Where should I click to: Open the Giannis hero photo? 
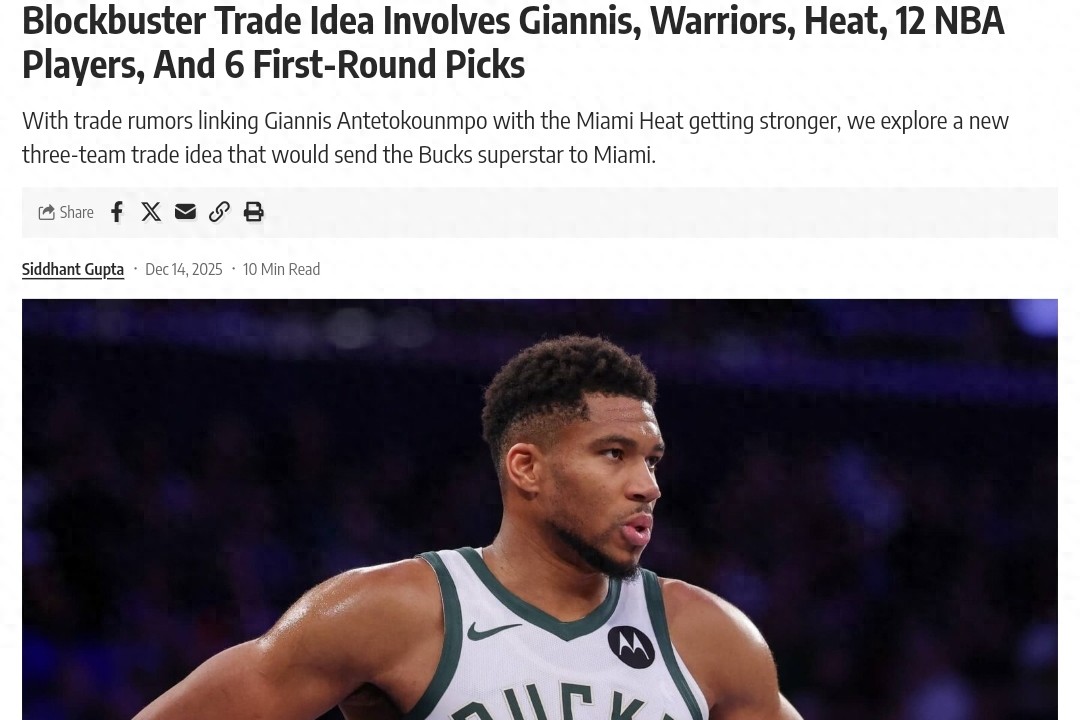pyautogui.click(x=539, y=509)
